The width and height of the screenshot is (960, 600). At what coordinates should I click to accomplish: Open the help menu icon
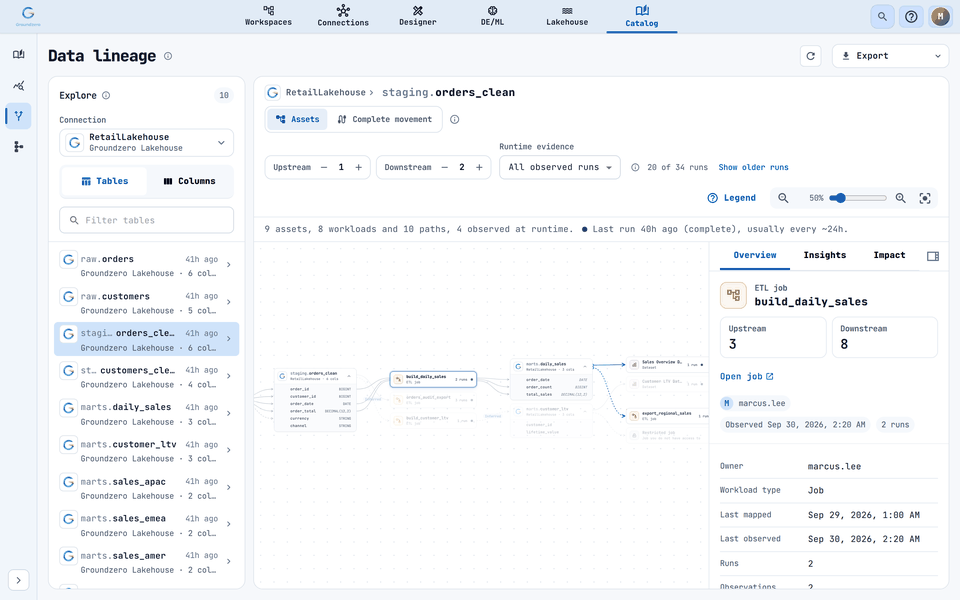[911, 17]
